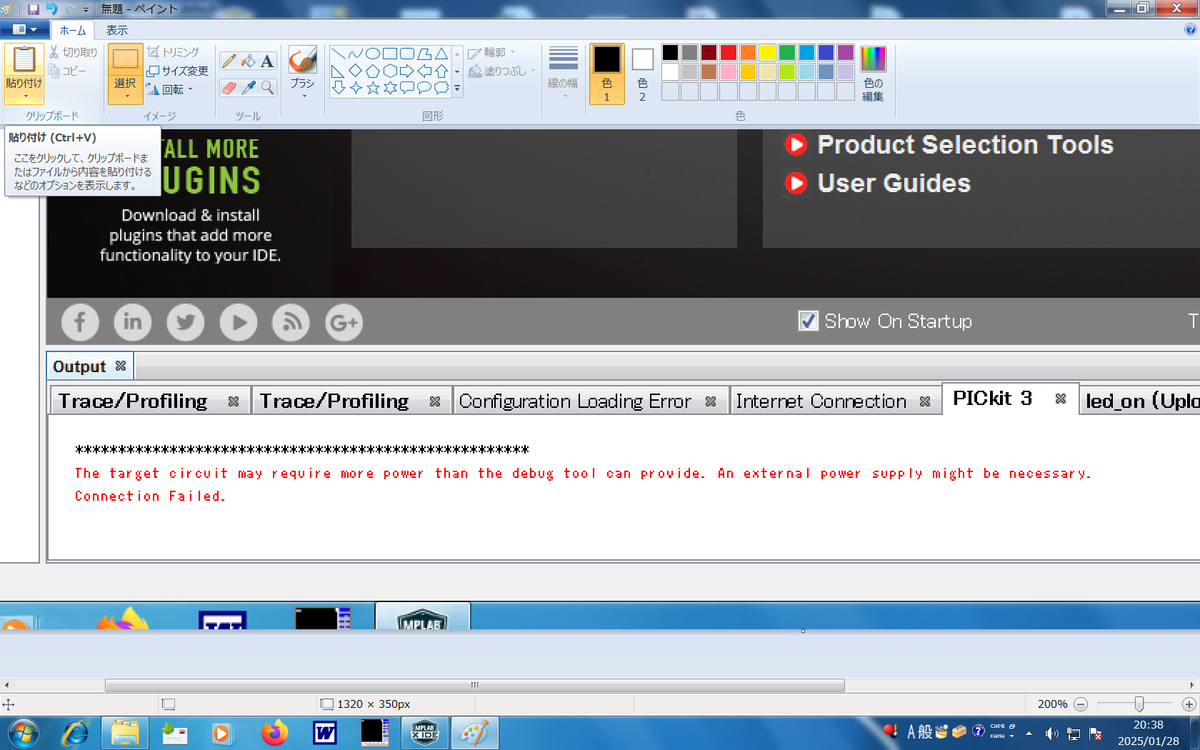
Task: Open the 回転 rotate dropdown
Action: [169, 90]
